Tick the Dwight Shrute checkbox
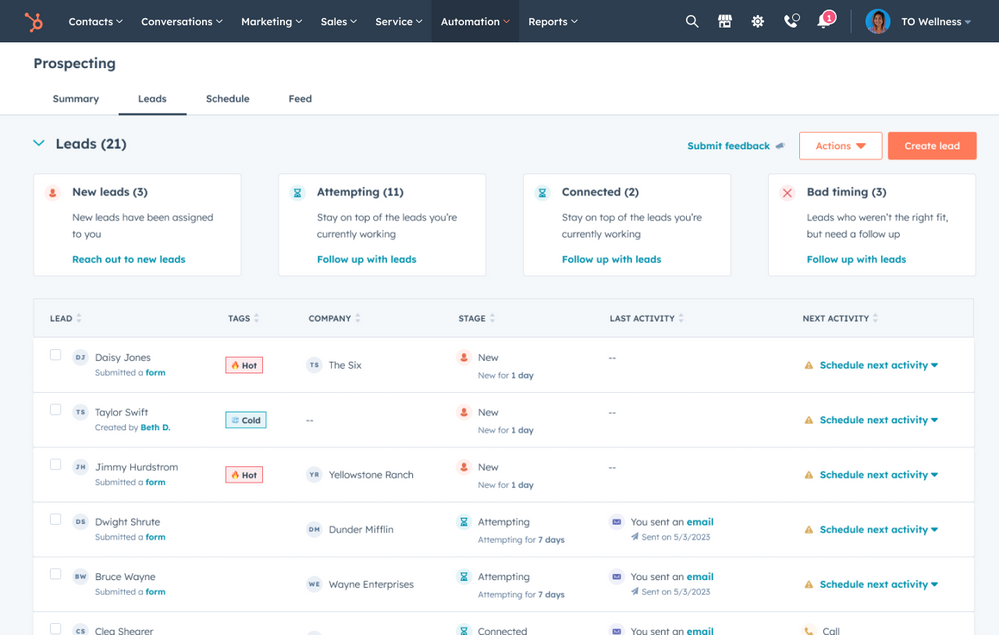 [55, 520]
